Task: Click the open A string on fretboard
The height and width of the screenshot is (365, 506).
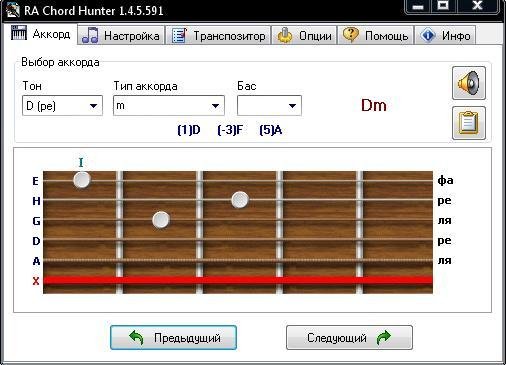Action: click(238, 260)
